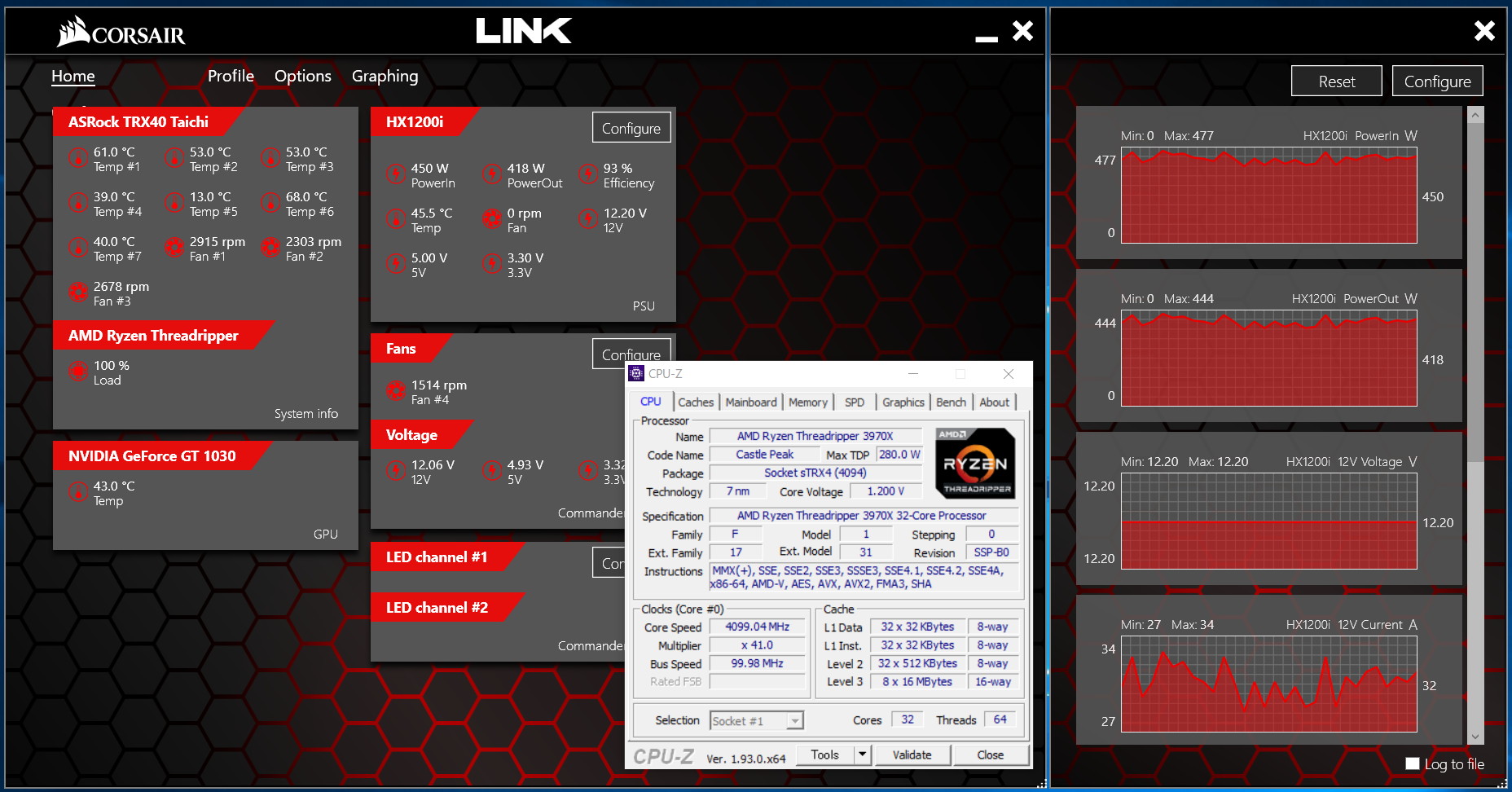
Task: Click Reset in the graph panel
Action: [x=1337, y=81]
